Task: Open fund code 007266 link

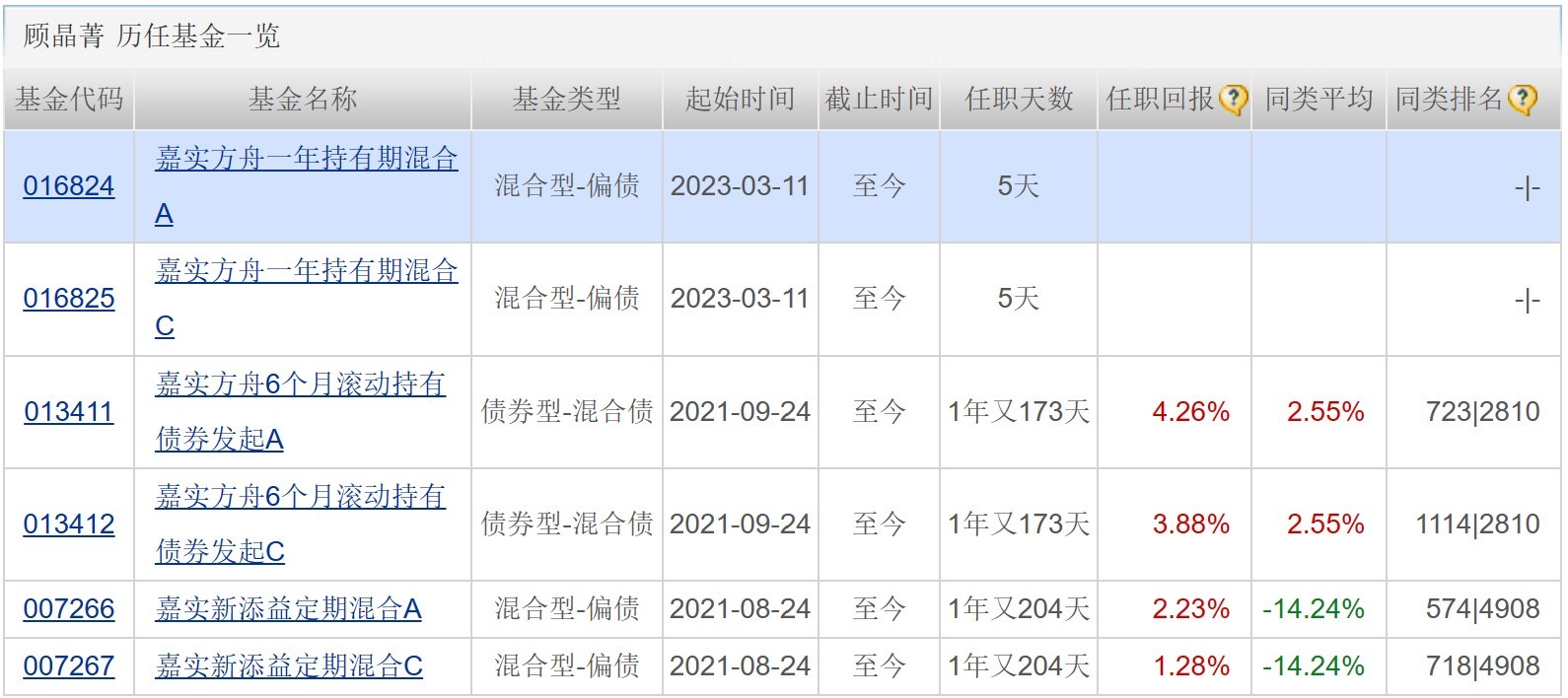Action: [x=69, y=609]
